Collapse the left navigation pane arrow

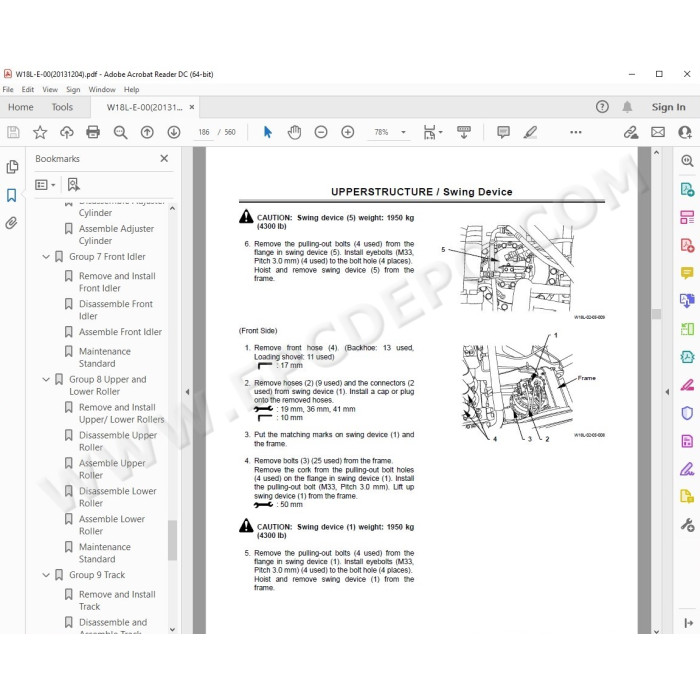point(188,392)
